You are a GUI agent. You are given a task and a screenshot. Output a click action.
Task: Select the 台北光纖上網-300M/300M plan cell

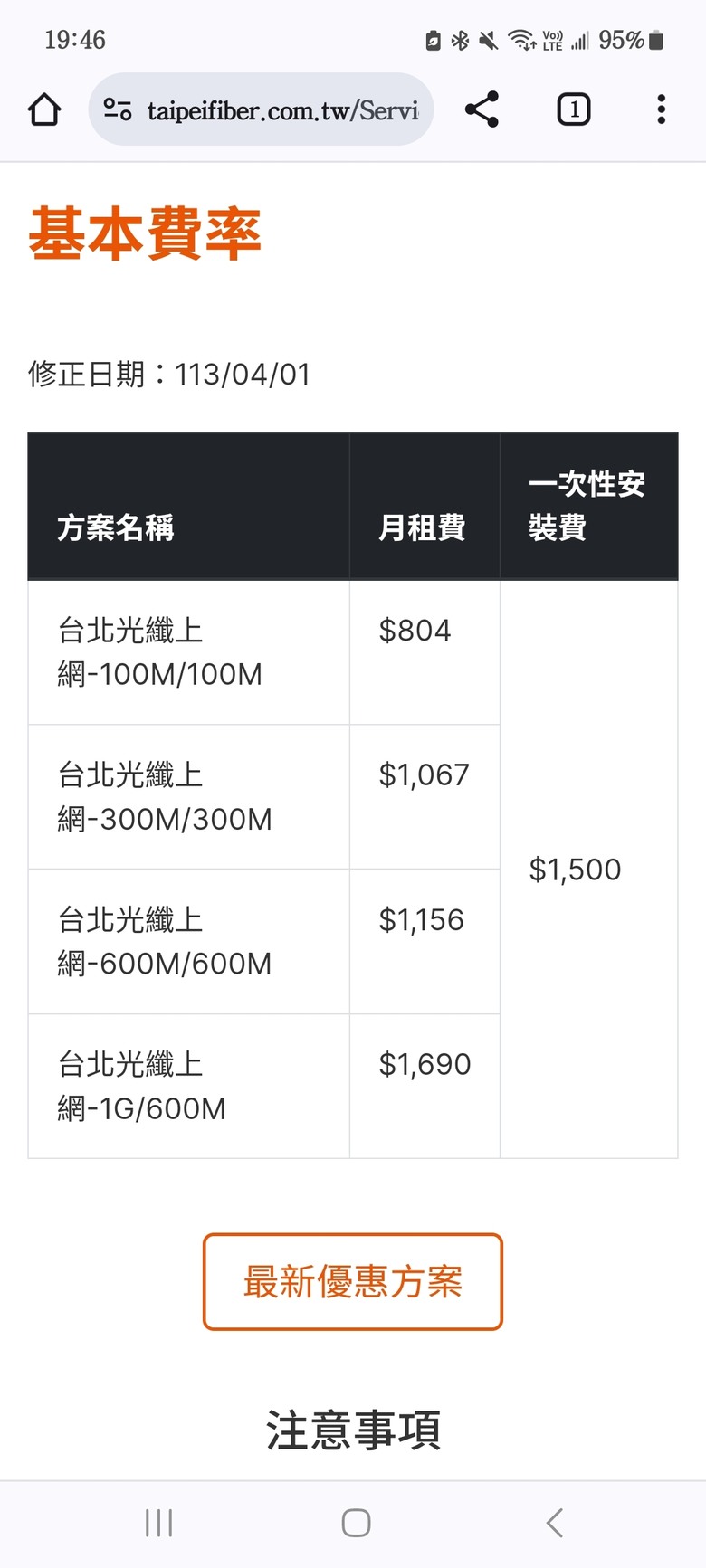pos(189,797)
